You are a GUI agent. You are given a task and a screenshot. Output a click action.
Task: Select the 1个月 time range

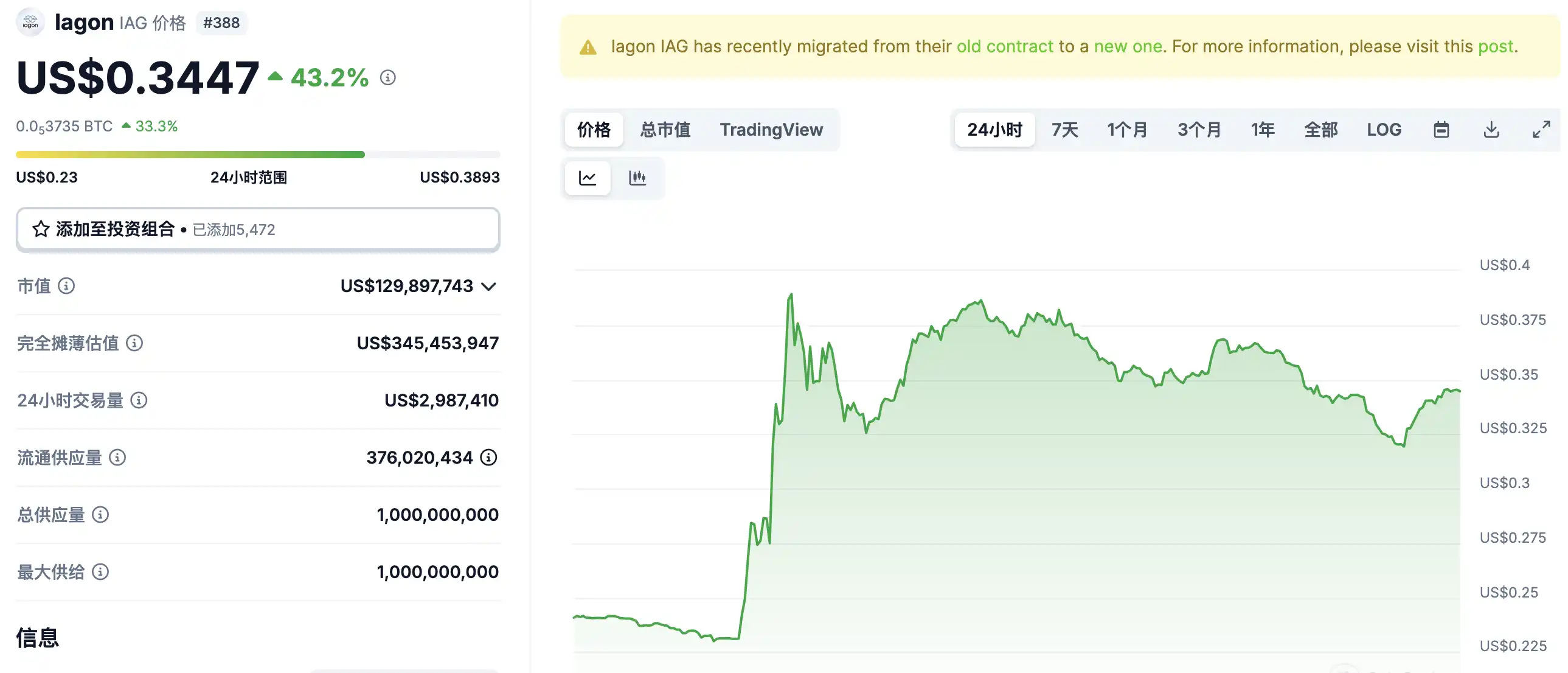coord(1126,130)
